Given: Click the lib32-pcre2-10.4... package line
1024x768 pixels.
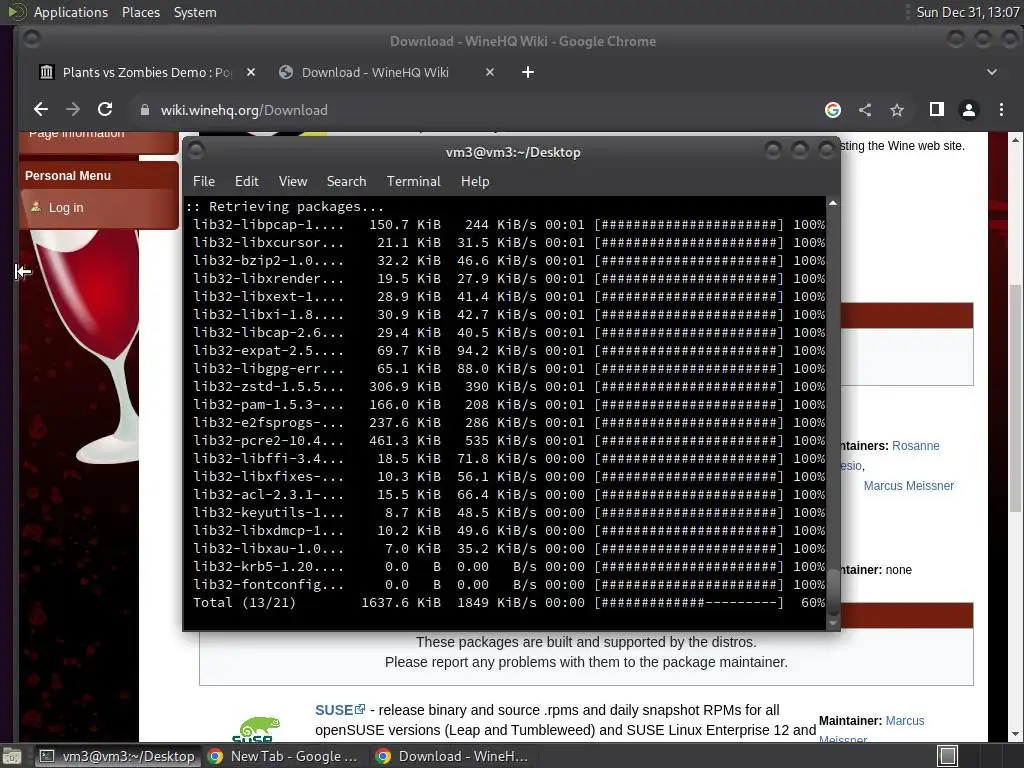Looking at the screenshot, I should click(509, 441).
